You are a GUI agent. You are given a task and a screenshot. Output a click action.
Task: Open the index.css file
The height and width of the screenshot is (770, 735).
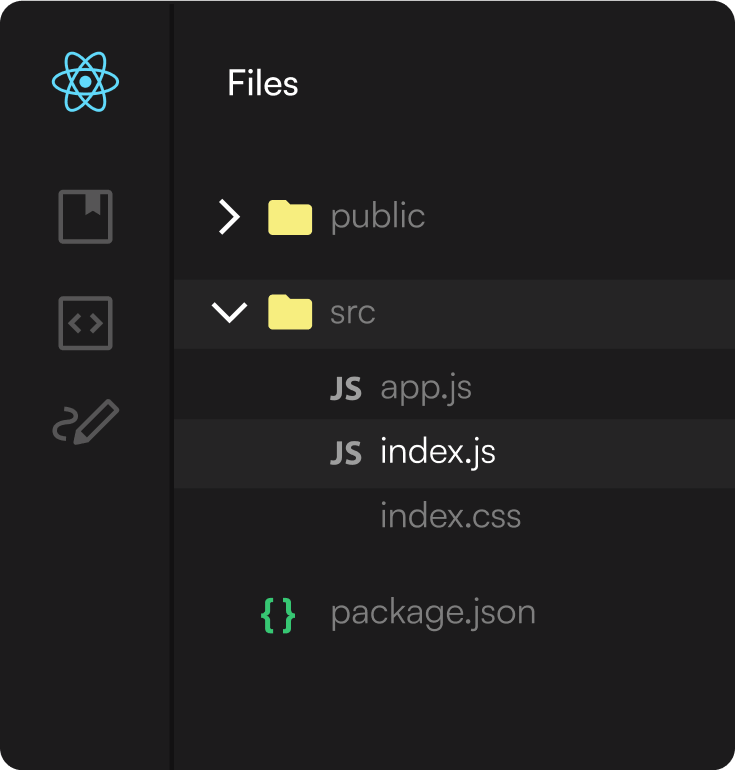click(x=450, y=517)
